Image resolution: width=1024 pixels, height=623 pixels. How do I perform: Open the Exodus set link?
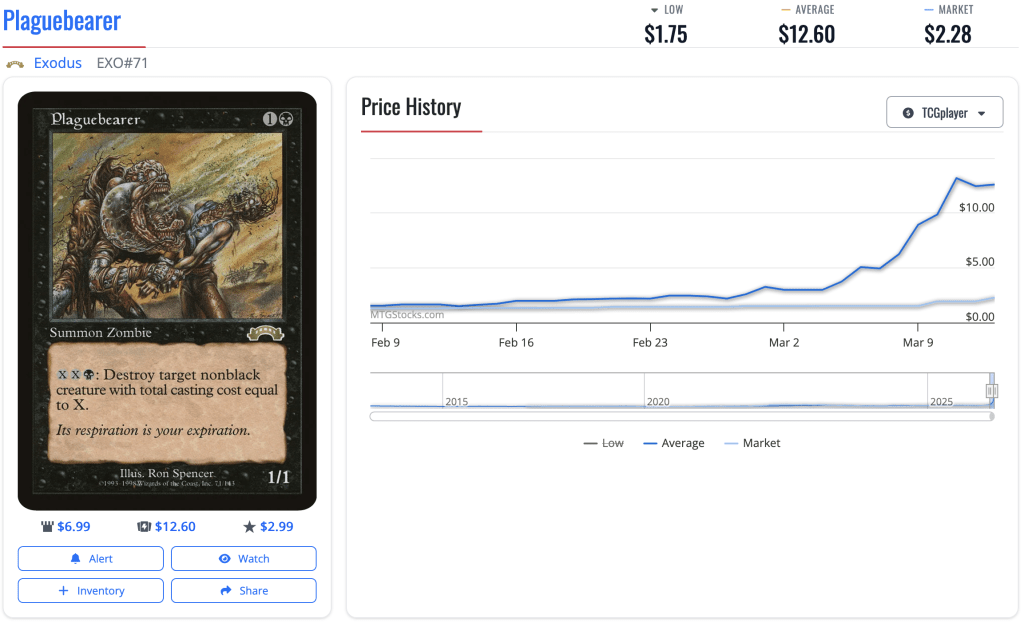(x=58, y=63)
